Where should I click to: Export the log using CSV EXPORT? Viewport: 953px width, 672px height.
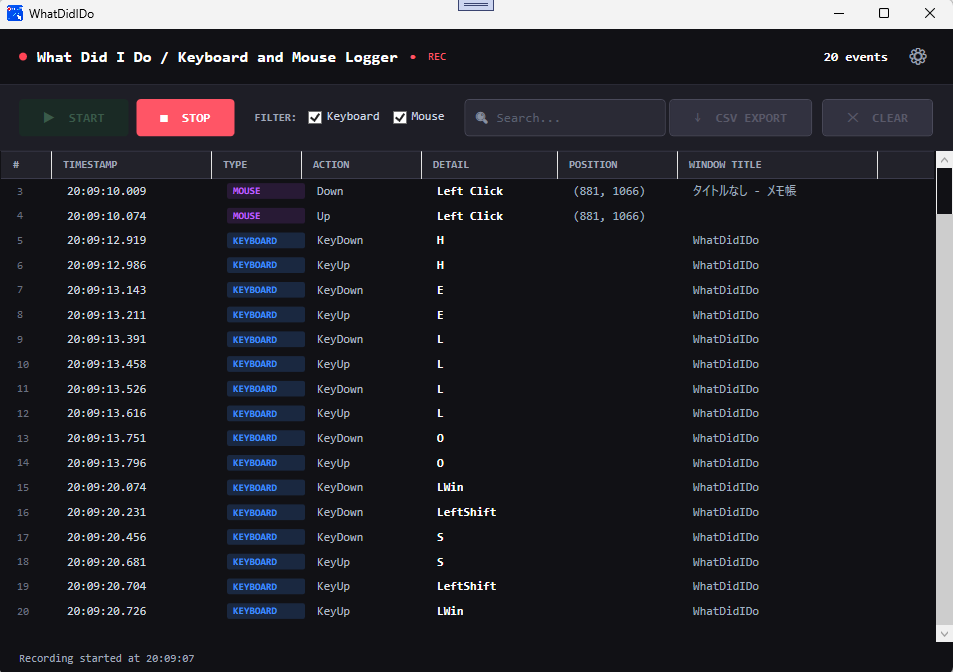(x=740, y=117)
